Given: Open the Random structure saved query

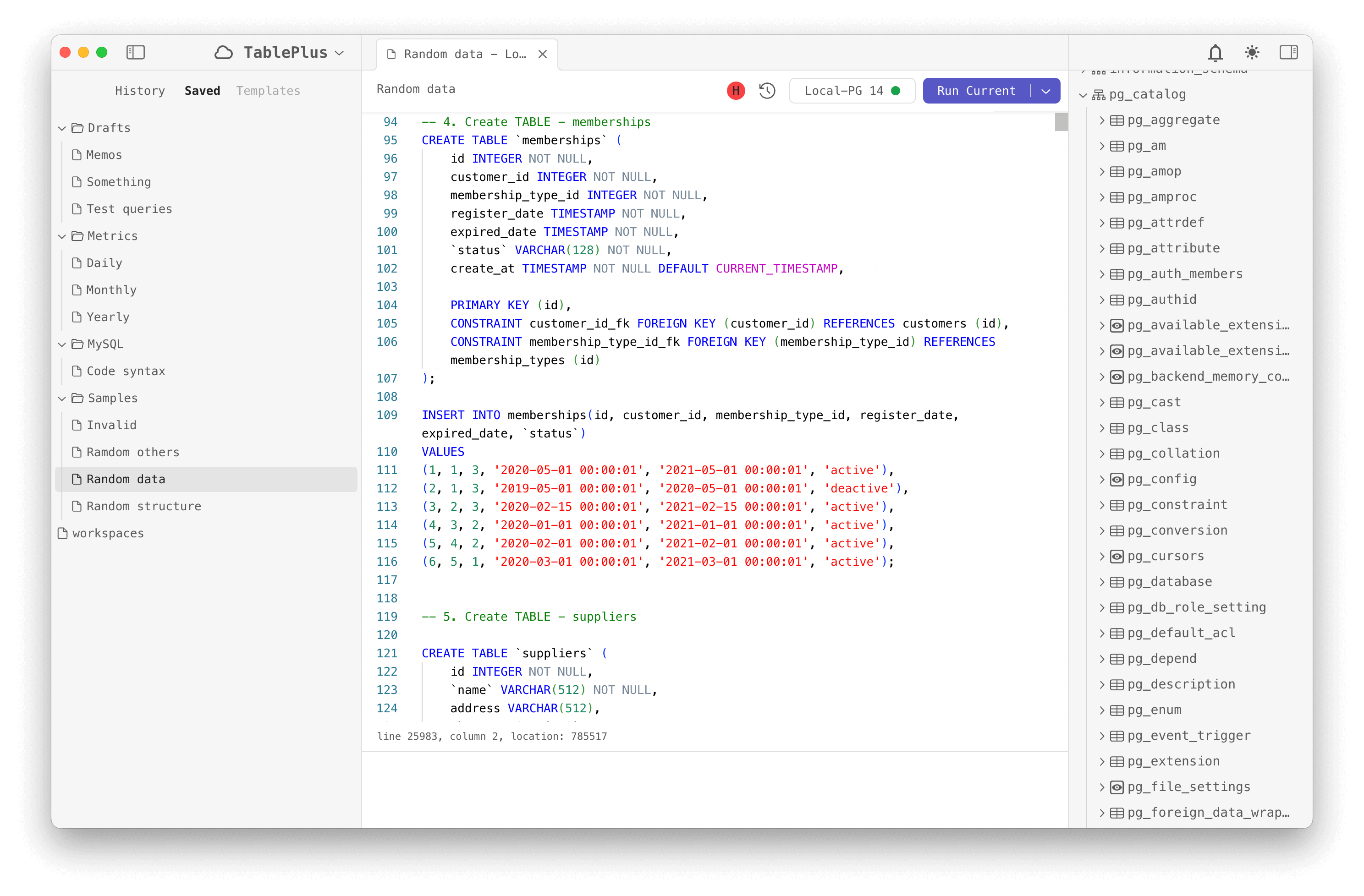Looking at the screenshot, I should coord(143,506).
